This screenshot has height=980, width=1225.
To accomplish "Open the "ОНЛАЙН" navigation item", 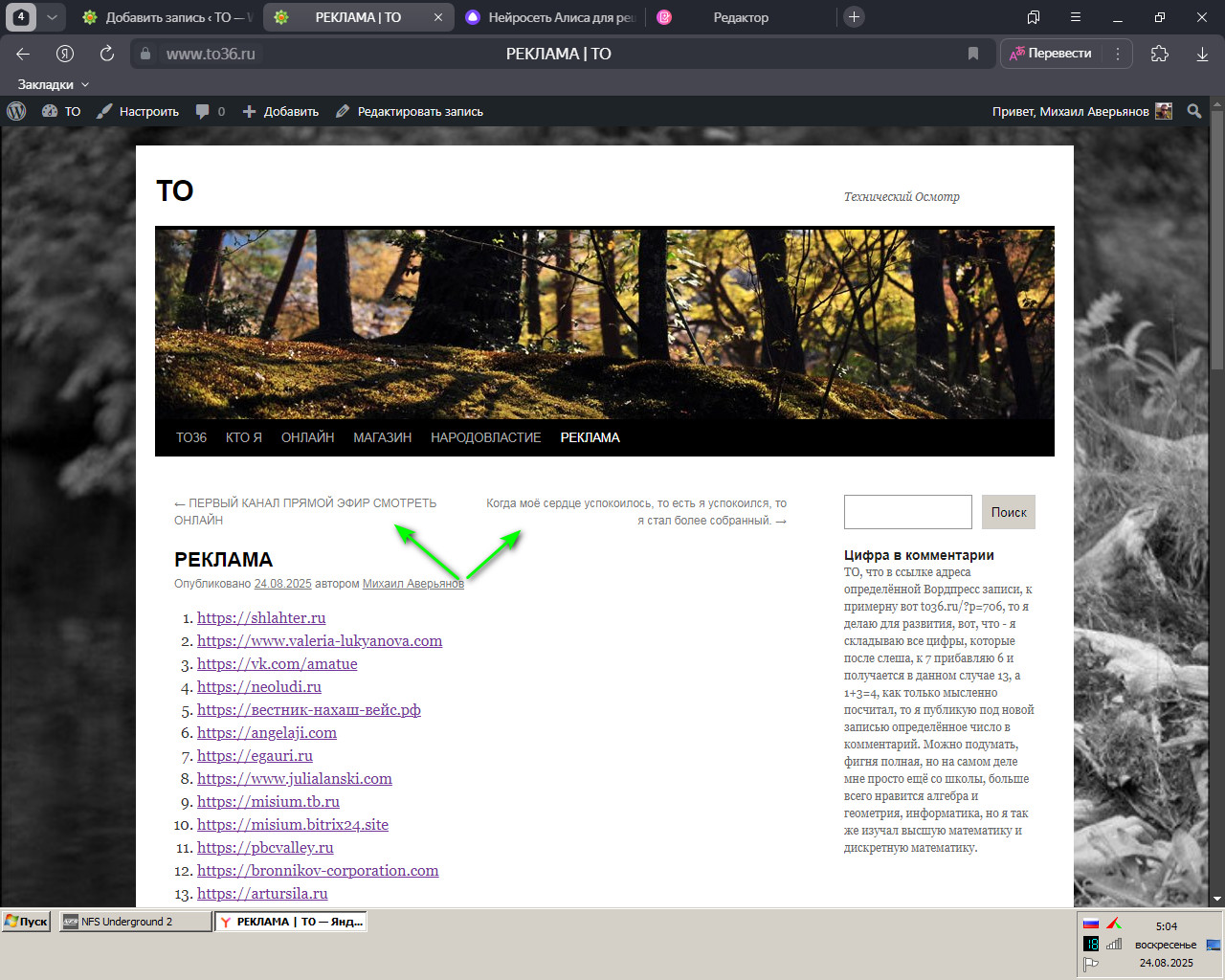I will [308, 437].
